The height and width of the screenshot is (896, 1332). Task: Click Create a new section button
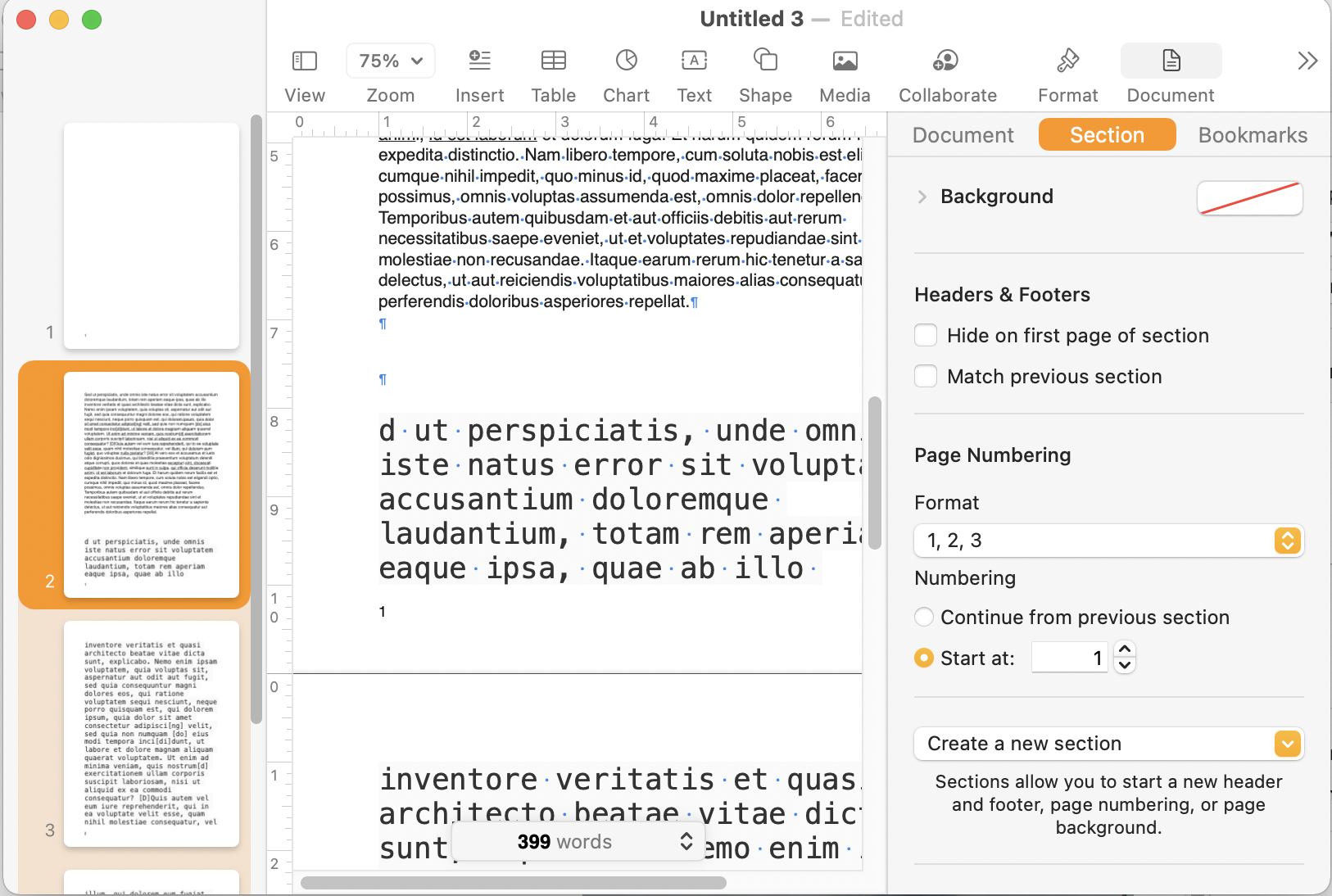click(1108, 744)
